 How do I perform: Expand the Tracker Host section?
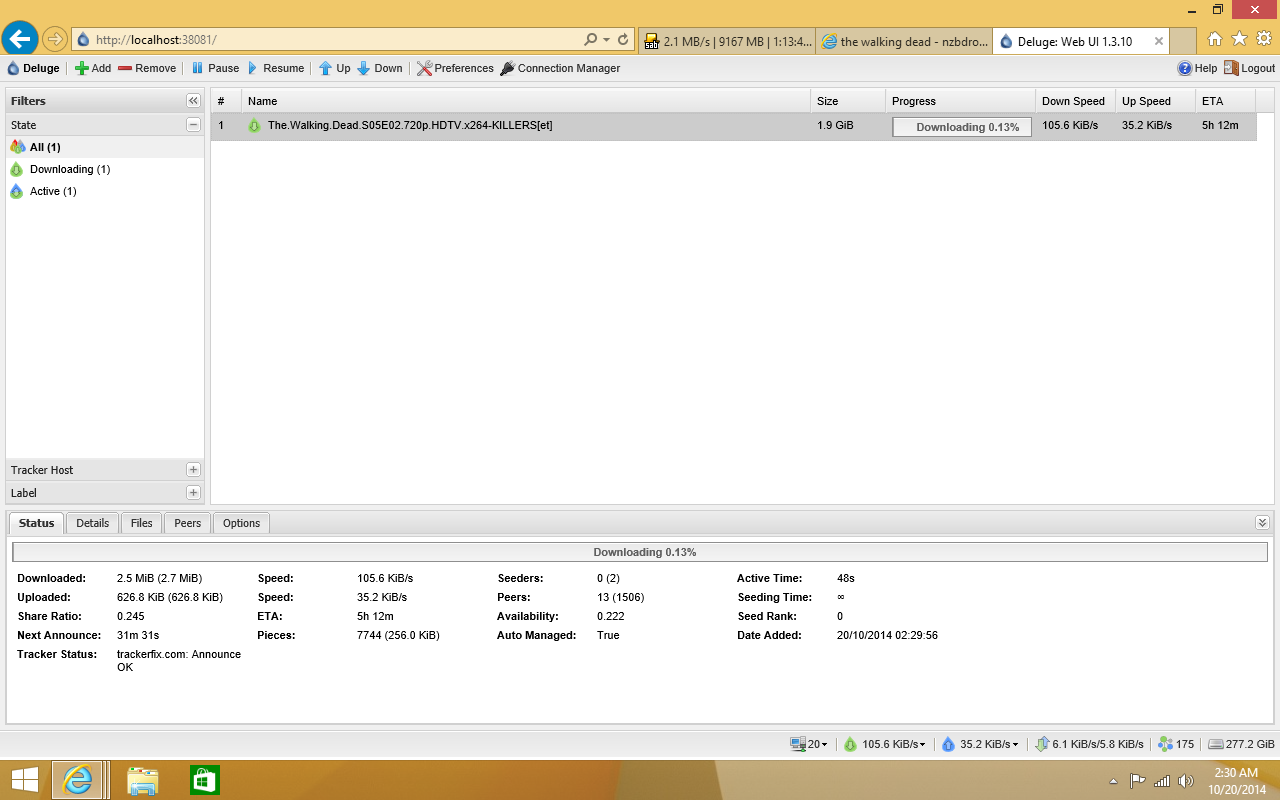pos(193,470)
